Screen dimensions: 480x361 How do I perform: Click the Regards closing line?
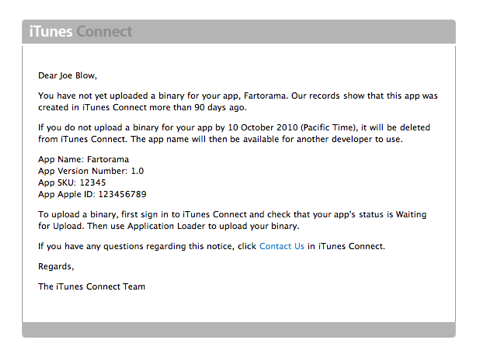pyautogui.click(x=56, y=266)
